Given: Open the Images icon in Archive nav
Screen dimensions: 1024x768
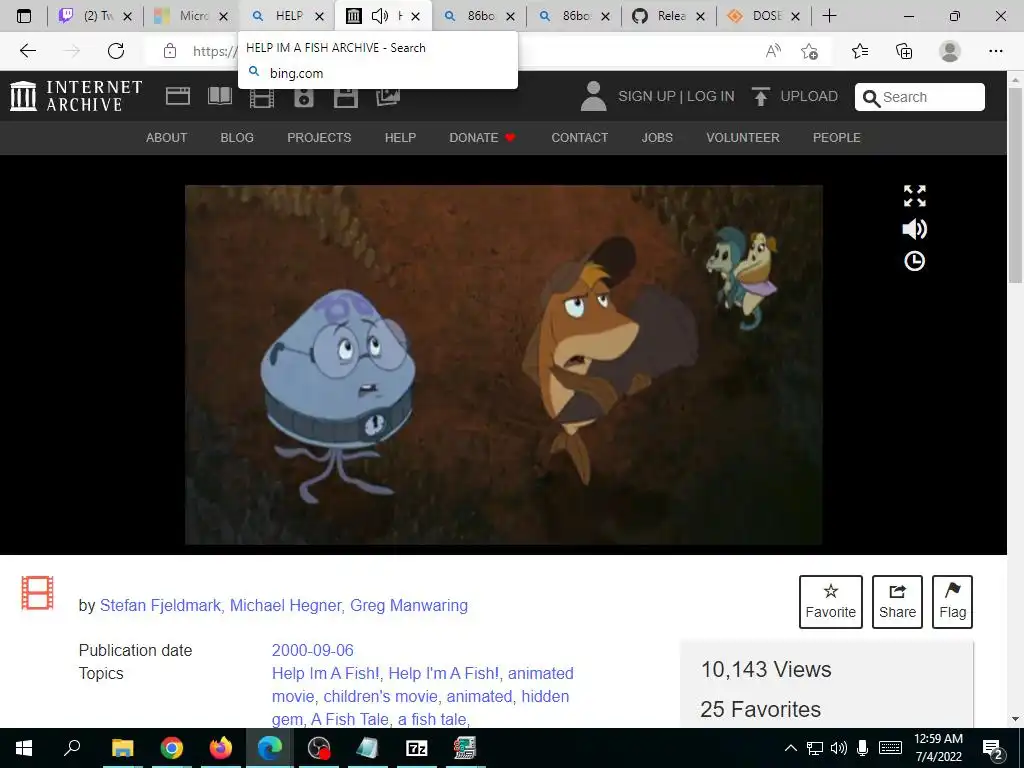Looking at the screenshot, I should pos(388,97).
